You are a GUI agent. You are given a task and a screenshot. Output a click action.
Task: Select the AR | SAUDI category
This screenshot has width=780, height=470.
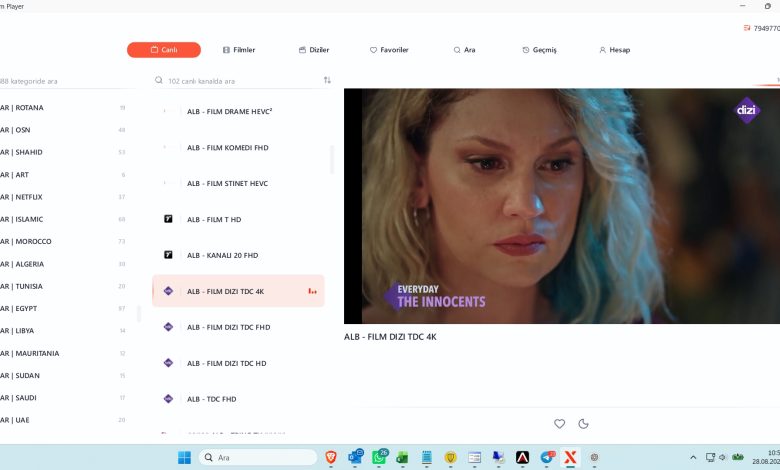[x=64, y=398]
